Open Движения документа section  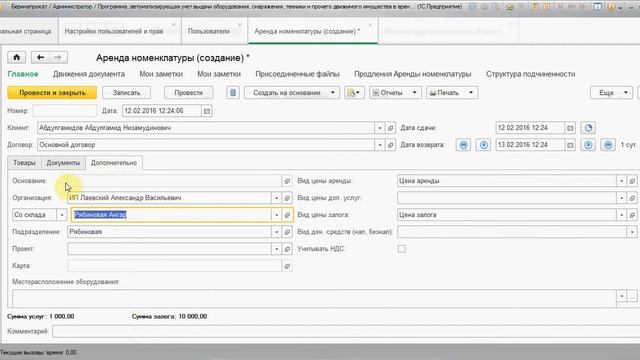coord(89,74)
